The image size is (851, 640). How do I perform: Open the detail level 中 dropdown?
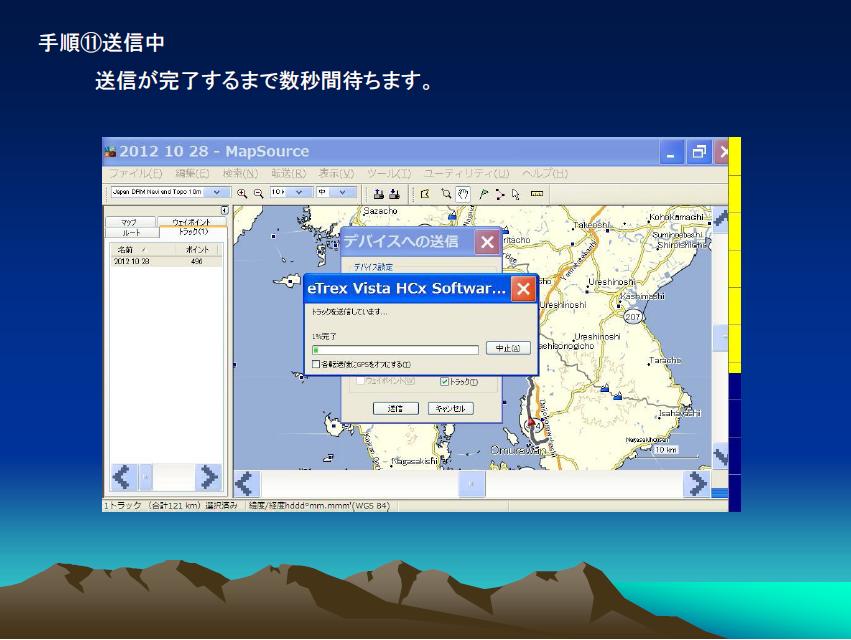(342, 192)
